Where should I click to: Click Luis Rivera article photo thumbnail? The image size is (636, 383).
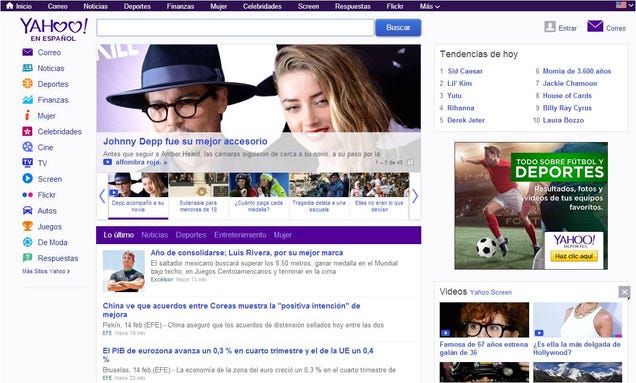pos(123,271)
